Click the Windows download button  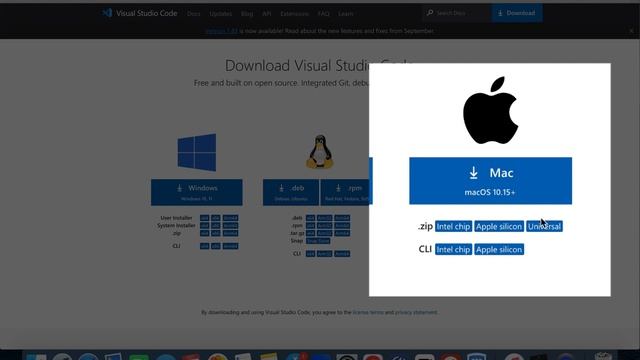point(197,192)
